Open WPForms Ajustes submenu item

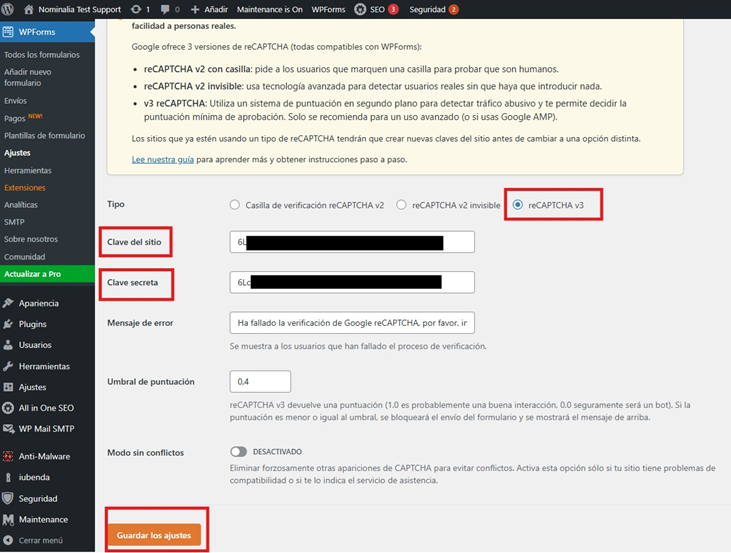pos(17,153)
